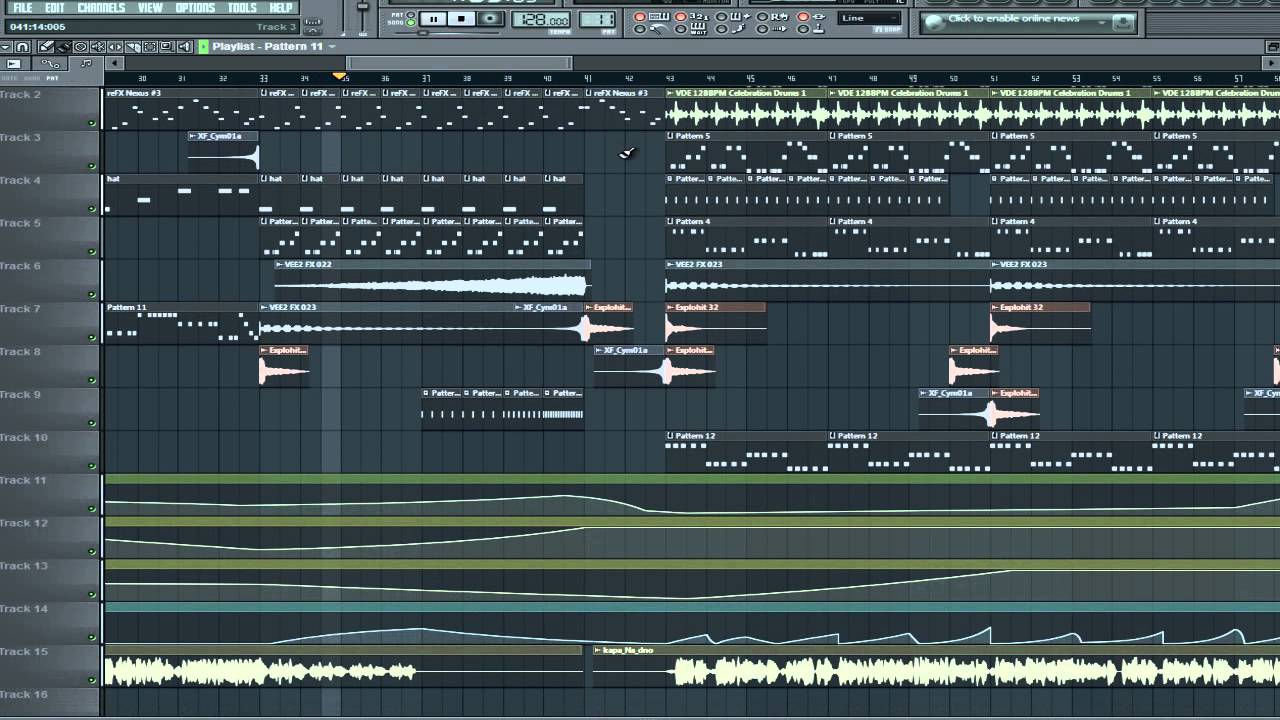The image size is (1280, 720).
Task: Select the Slip tool
Action: click(x=115, y=47)
